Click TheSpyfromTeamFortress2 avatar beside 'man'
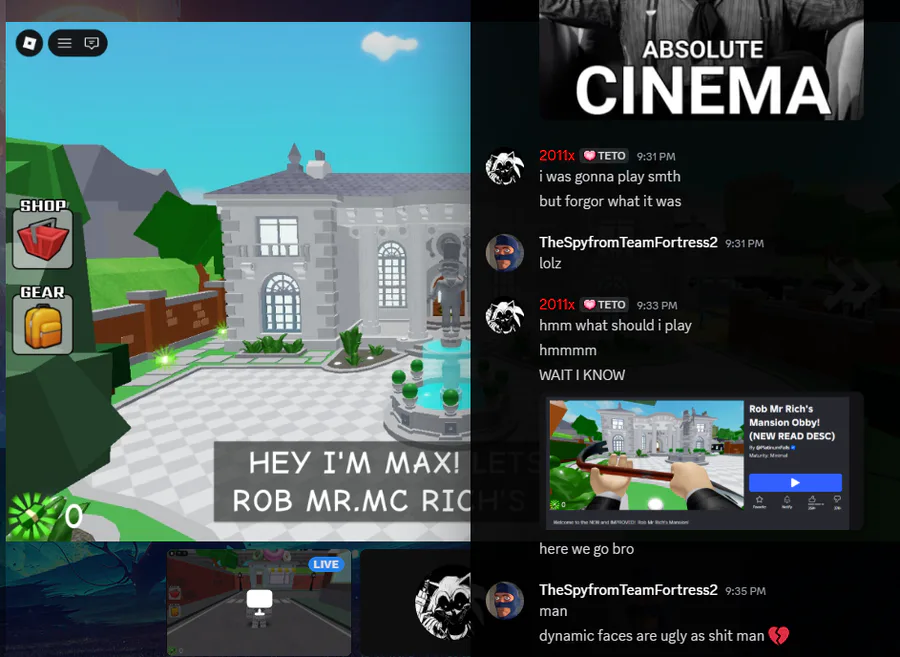Viewport: 900px width, 657px height. [x=505, y=601]
